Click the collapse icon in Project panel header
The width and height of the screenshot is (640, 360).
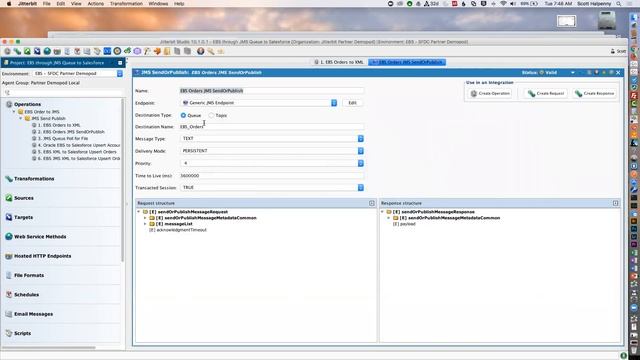click(x=120, y=63)
